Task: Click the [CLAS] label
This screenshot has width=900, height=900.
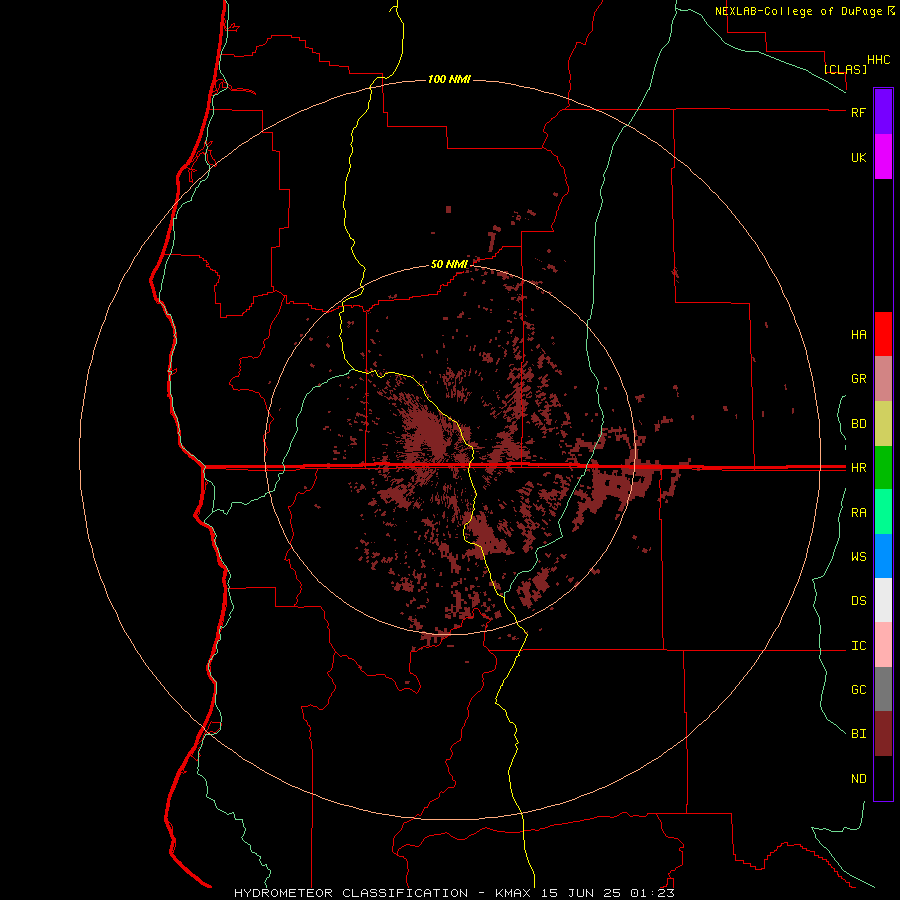Action: 845,69
